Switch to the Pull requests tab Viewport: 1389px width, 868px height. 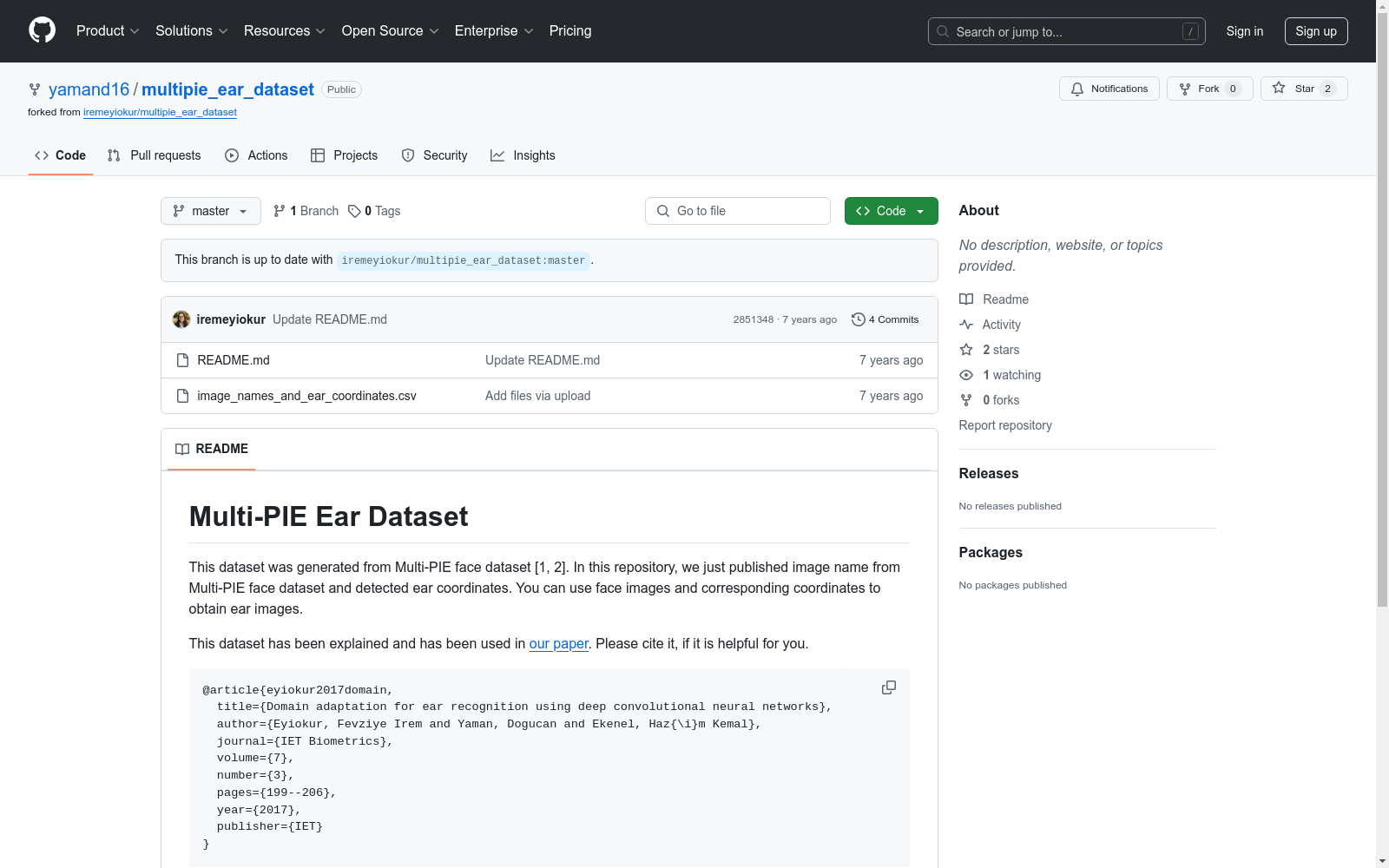[154, 155]
